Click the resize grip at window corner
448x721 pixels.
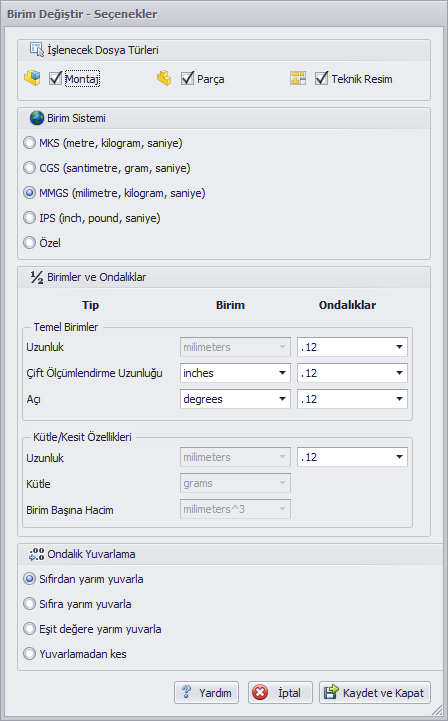tap(438, 711)
